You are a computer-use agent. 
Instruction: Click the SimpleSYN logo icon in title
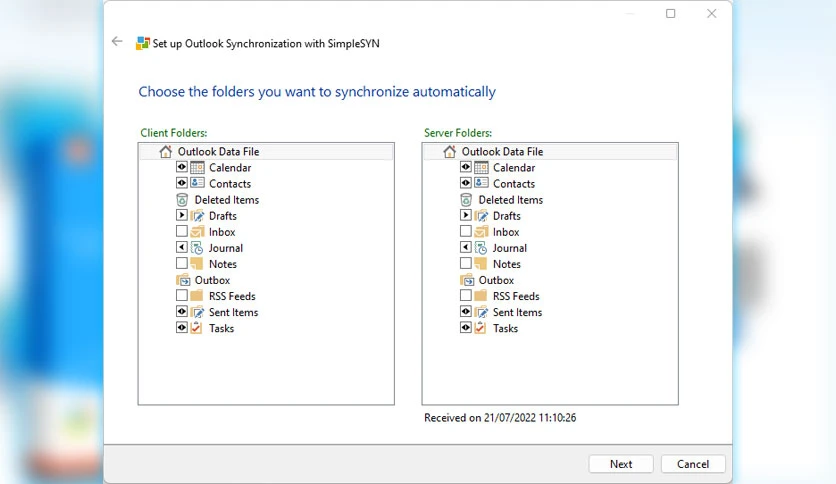click(142, 43)
